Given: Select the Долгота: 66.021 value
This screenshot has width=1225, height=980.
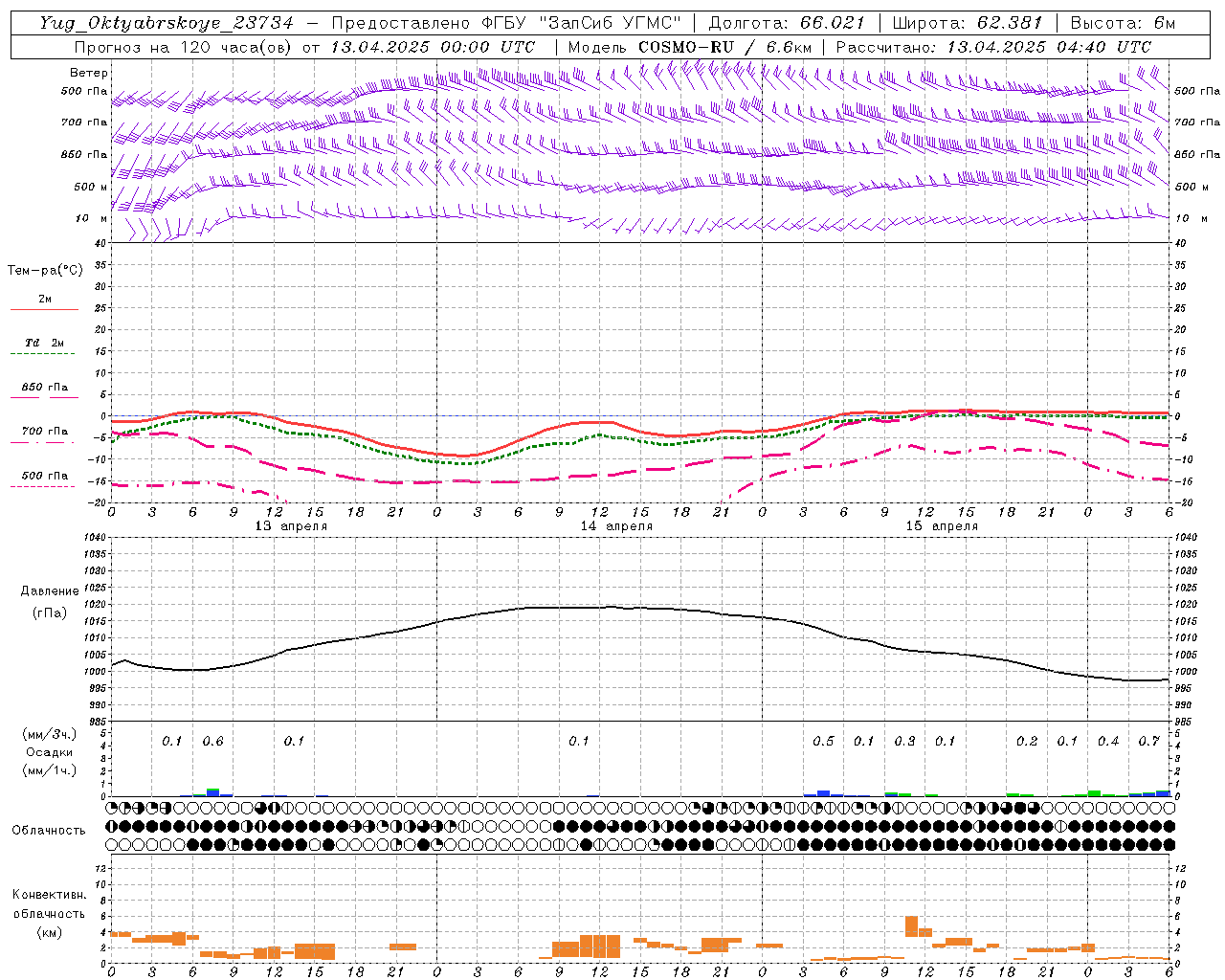Looking at the screenshot, I should pyautogui.click(x=787, y=23).
